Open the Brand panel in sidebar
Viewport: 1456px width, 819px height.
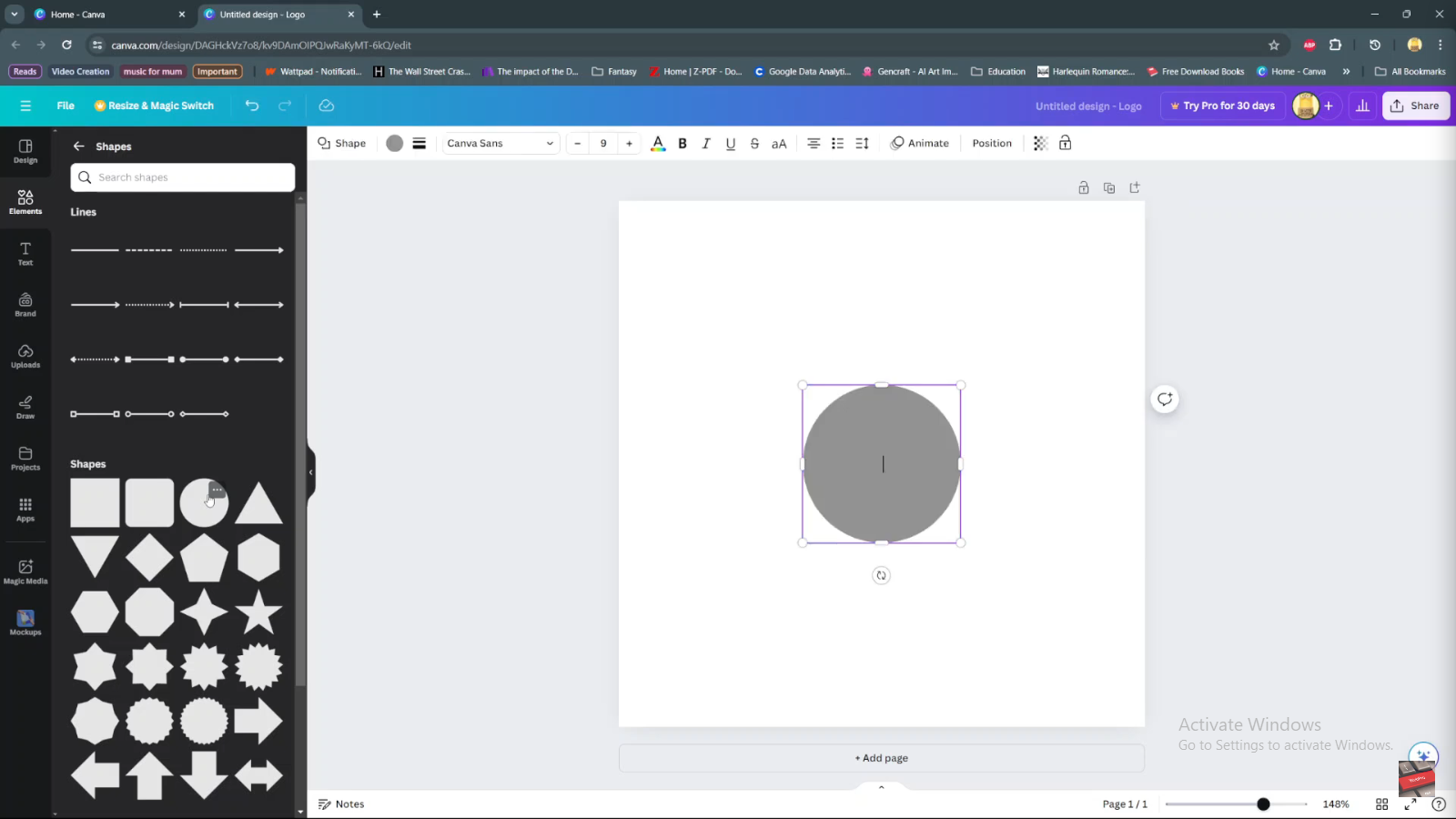click(x=25, y=305)
